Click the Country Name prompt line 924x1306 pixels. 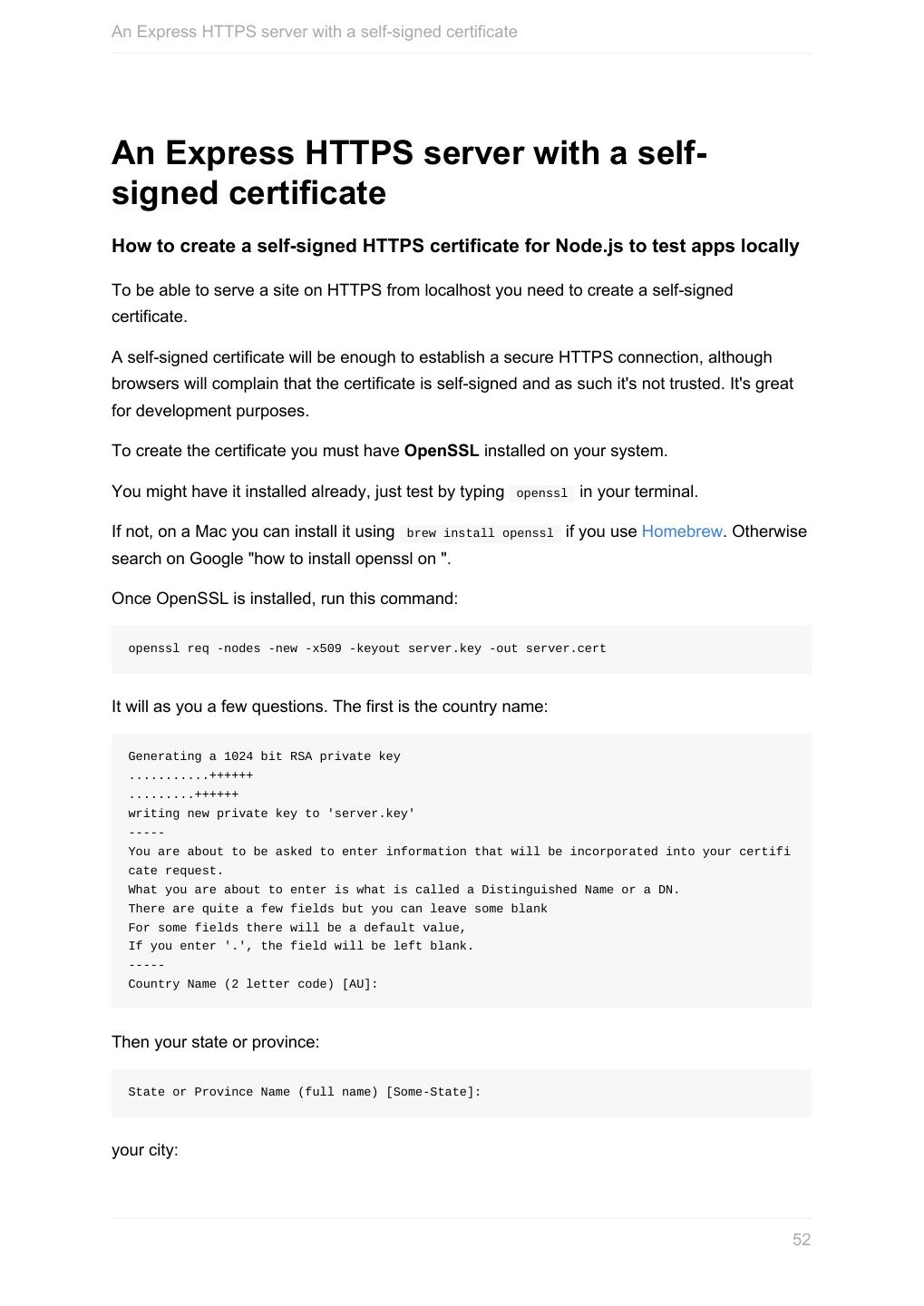pyautogui.click(x=253, y=983)
